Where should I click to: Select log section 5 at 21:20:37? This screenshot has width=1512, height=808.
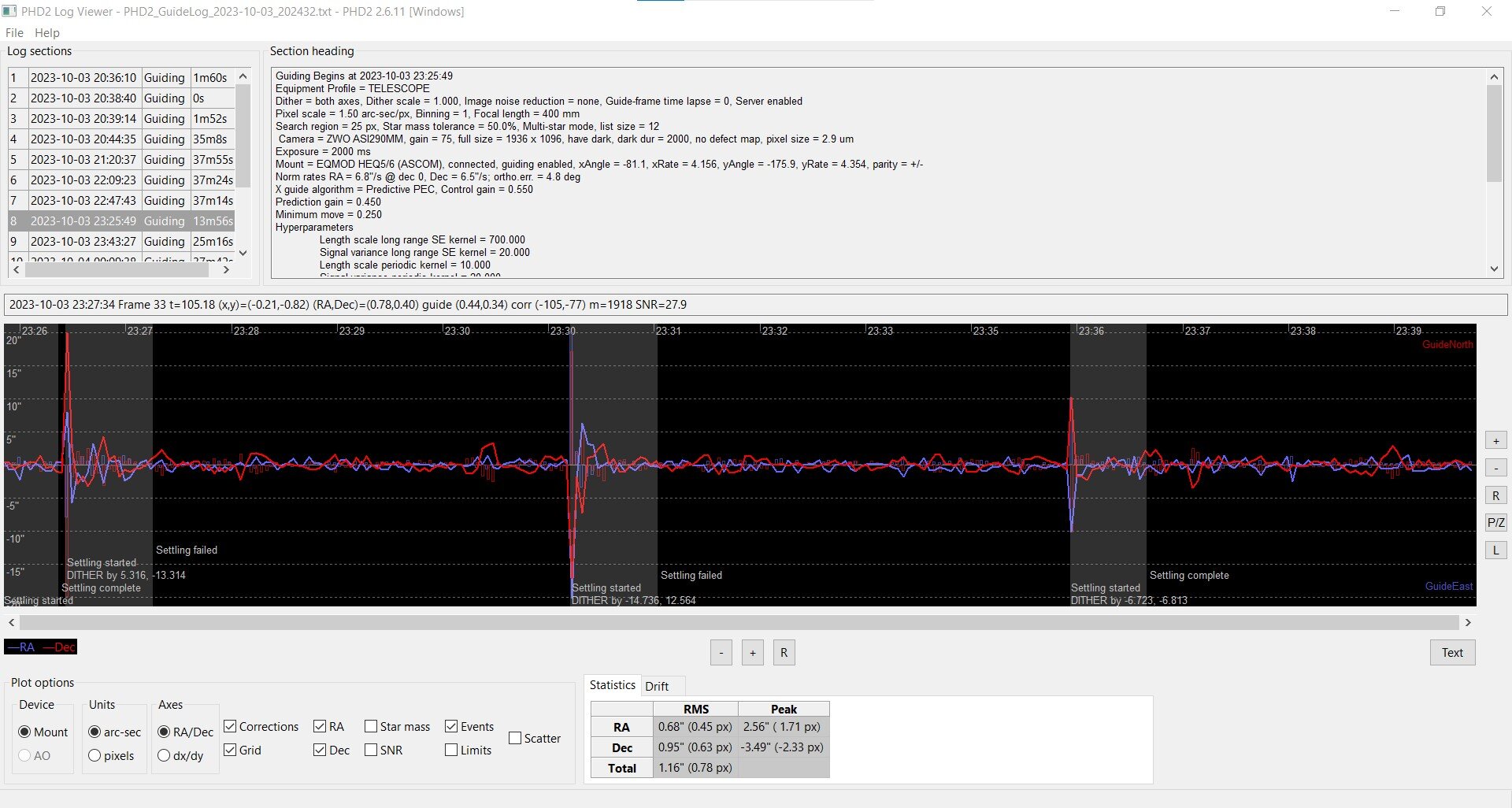click(x=122, y=160)
